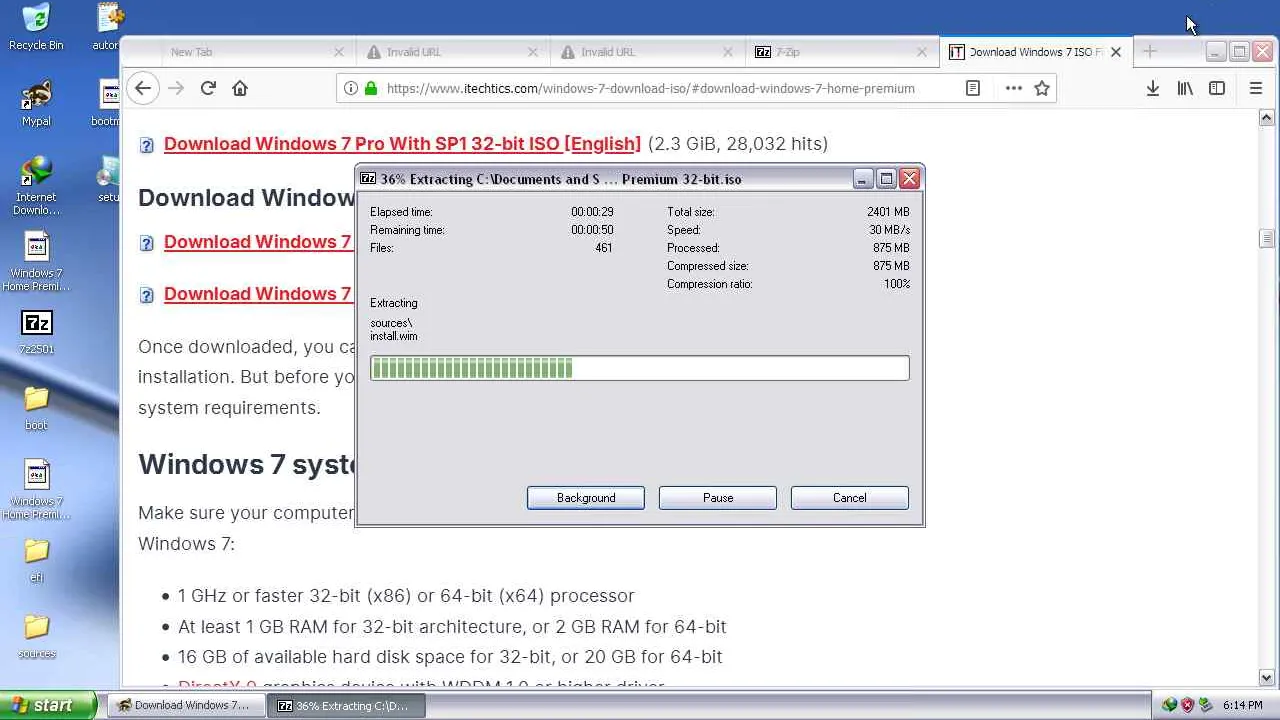The height and width of the screenshot is (720, 1280).
Task: Open the browser hamburger menu
Action: click(1256, 88)
